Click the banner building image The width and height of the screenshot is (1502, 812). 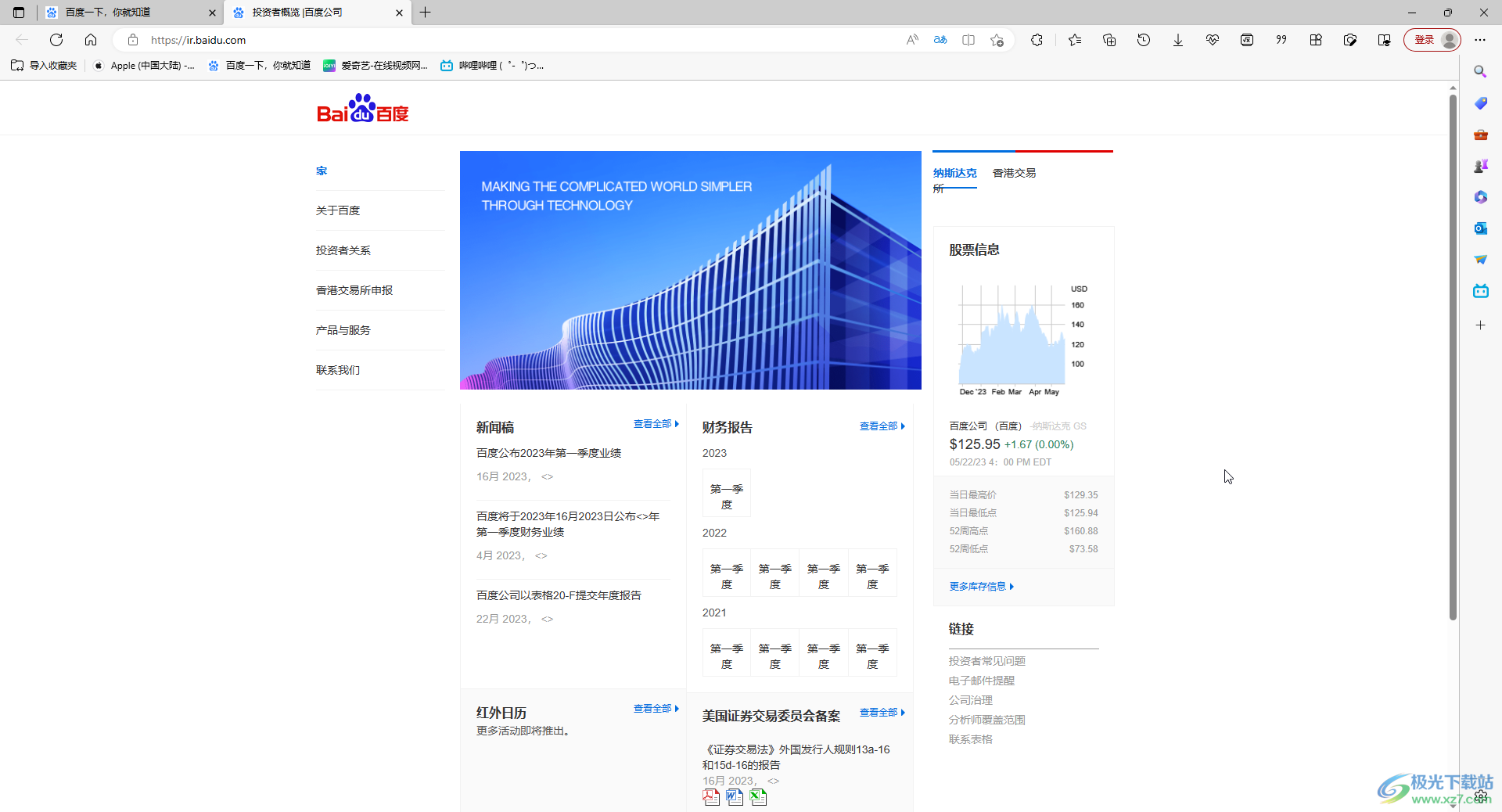coord(691,270)
